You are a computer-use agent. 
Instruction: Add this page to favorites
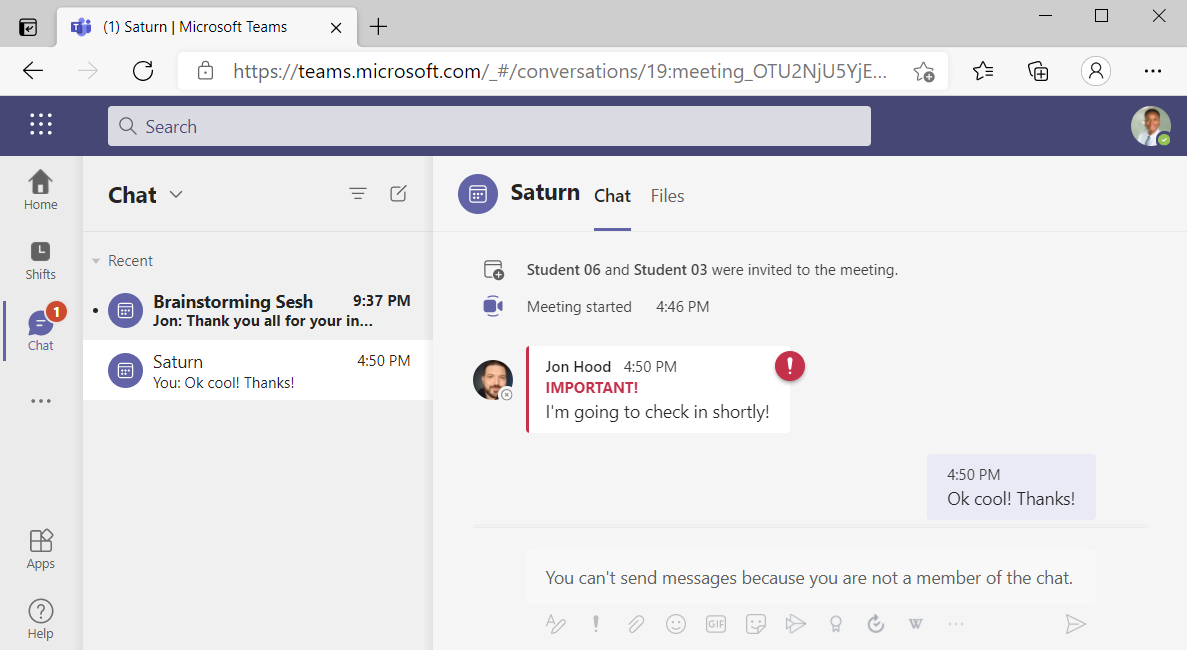click(924, 71)
